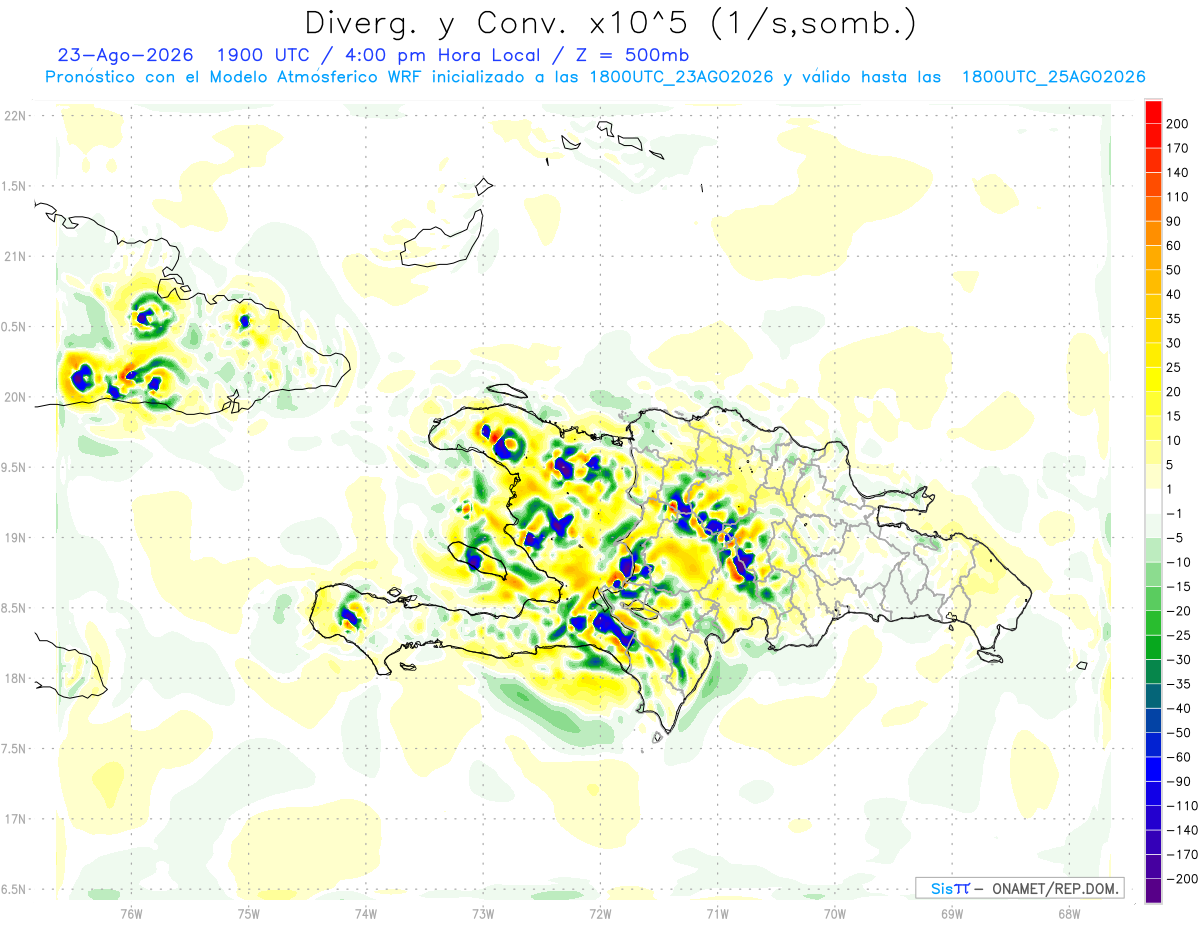The width and height of the screenshot is (1200, 927).
Task: Click the '73W' longitude label
Action: 483,912
